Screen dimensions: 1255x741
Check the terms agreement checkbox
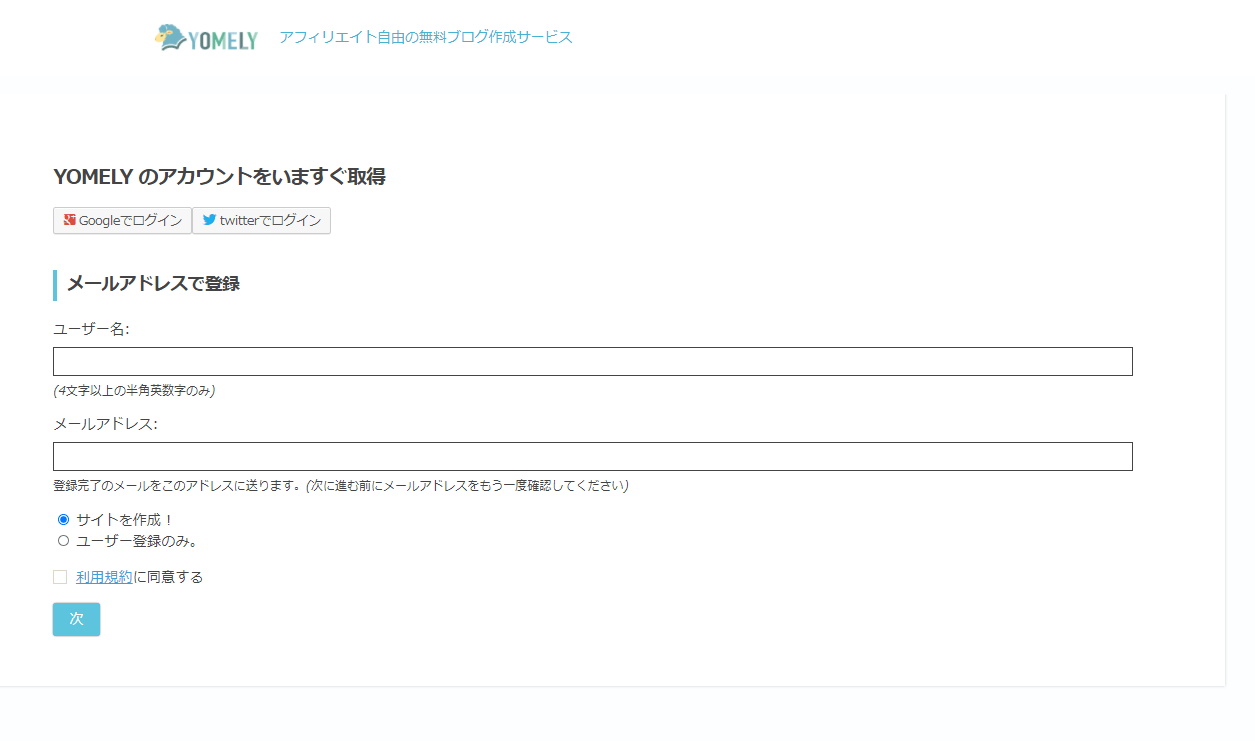(60, 577)
